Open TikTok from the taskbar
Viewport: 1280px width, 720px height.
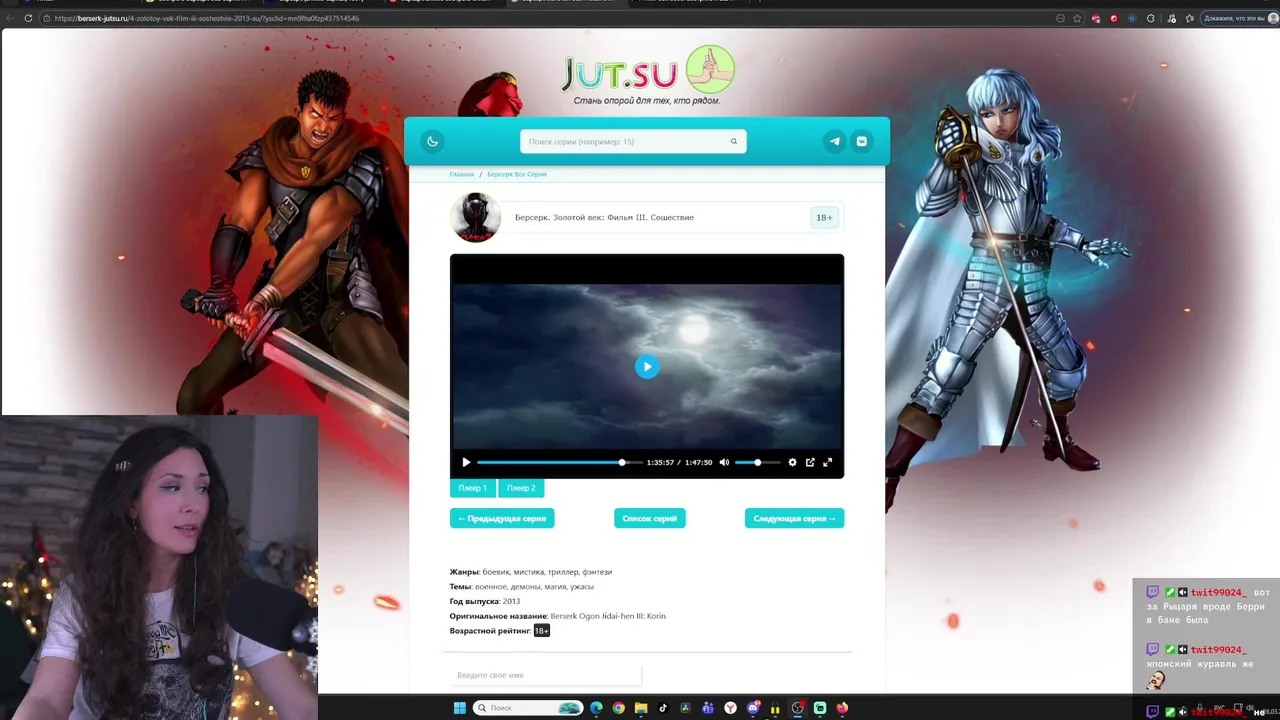(663, 708)
